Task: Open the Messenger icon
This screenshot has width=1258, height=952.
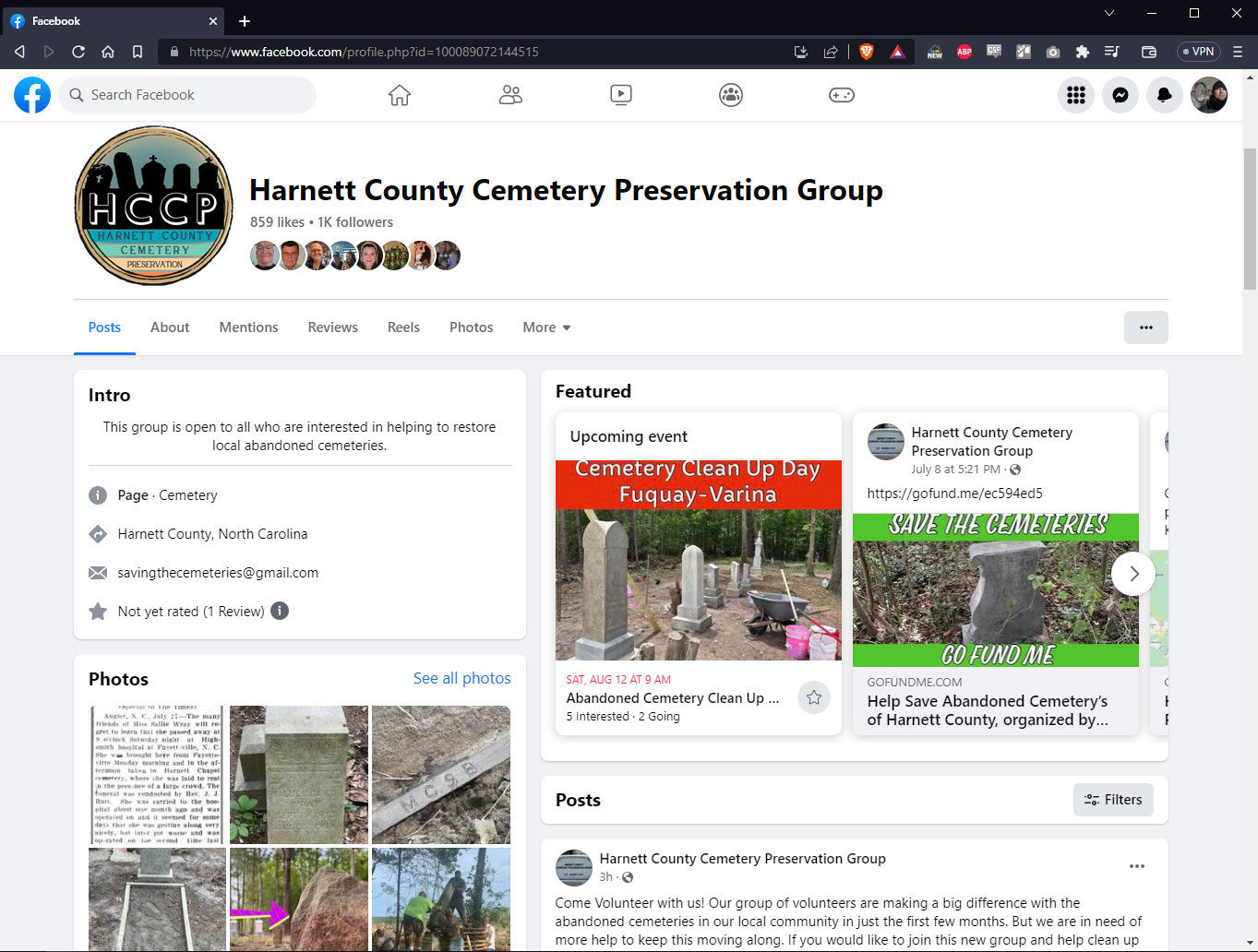Action: (x=1120, y=95)
